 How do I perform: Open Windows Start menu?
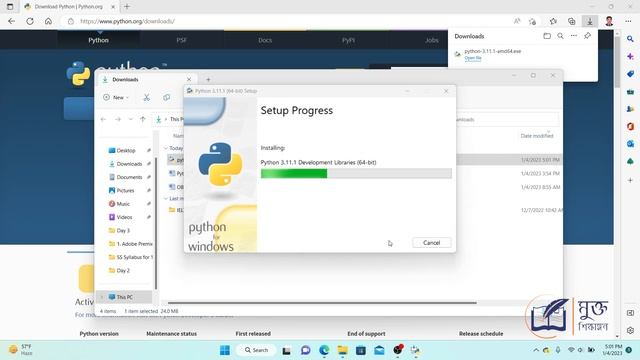225,350
